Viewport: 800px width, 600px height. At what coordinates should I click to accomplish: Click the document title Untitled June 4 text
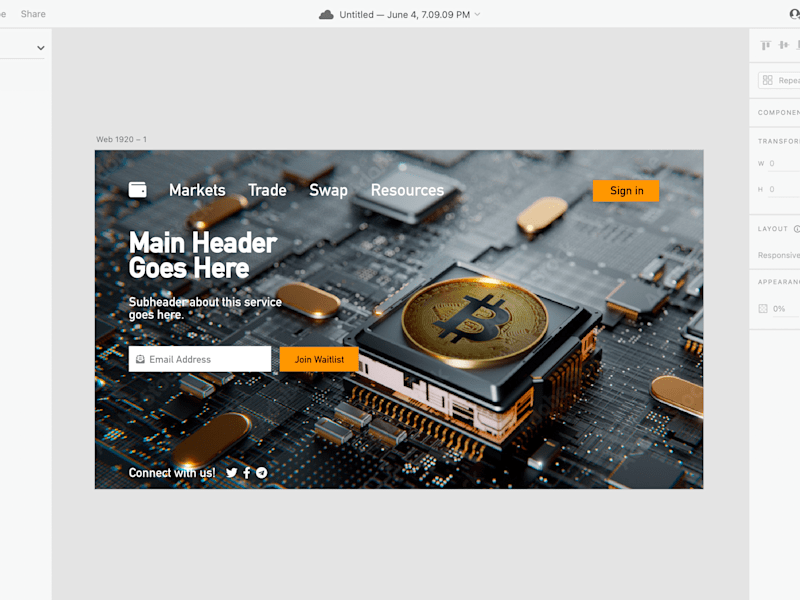(405, 15)
